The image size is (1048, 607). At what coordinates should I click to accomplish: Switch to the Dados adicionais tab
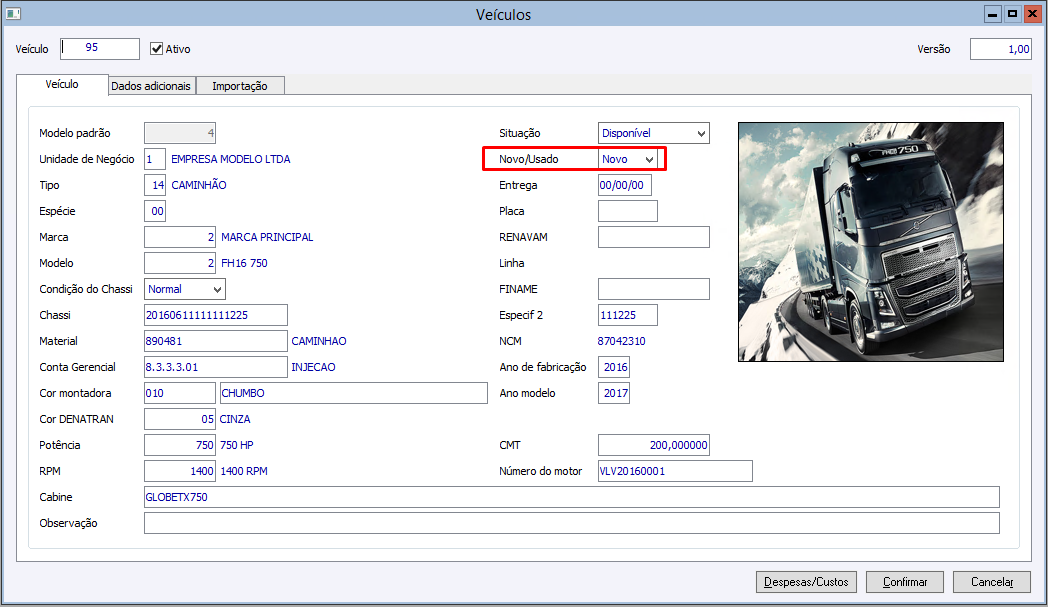151,86
